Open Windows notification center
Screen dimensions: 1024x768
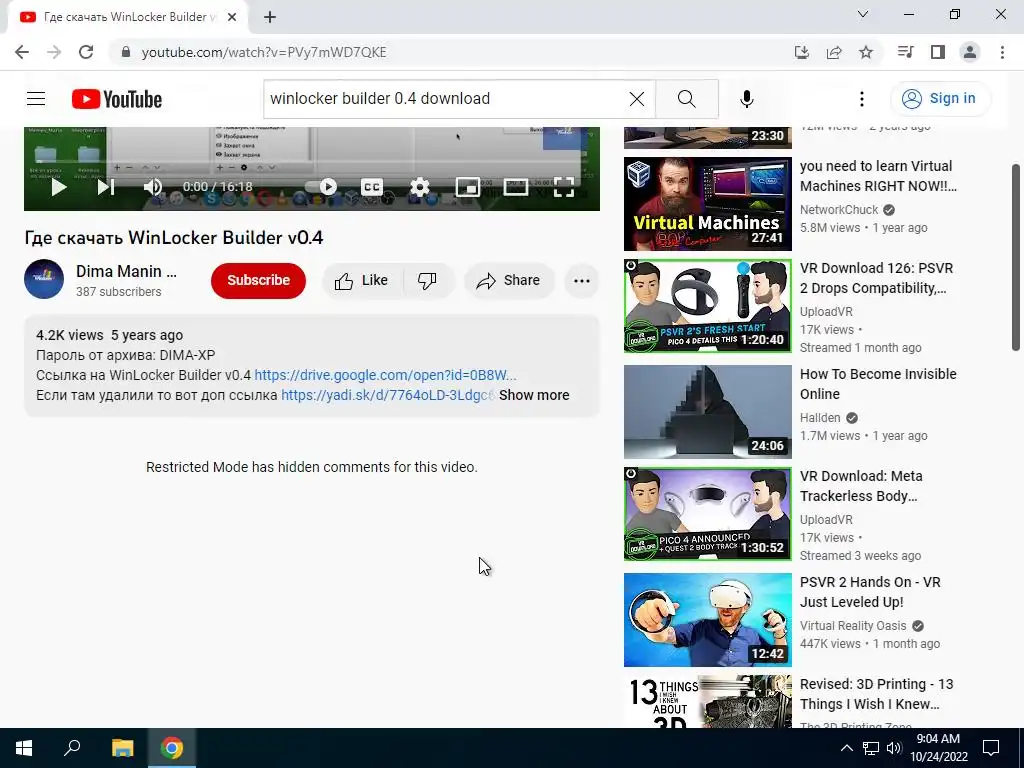coord(991,748)
